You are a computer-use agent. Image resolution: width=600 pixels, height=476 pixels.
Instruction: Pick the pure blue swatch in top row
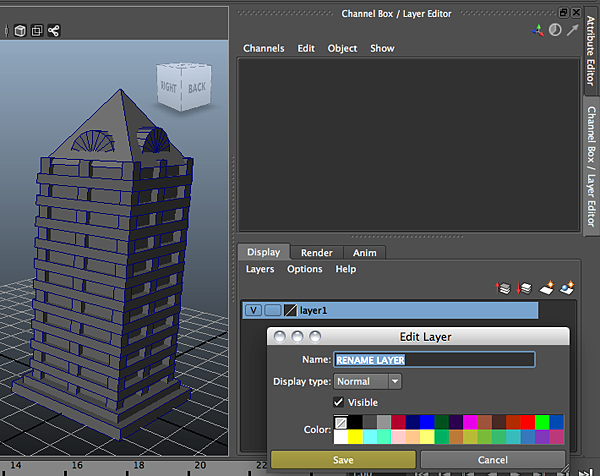coord(427,422)
